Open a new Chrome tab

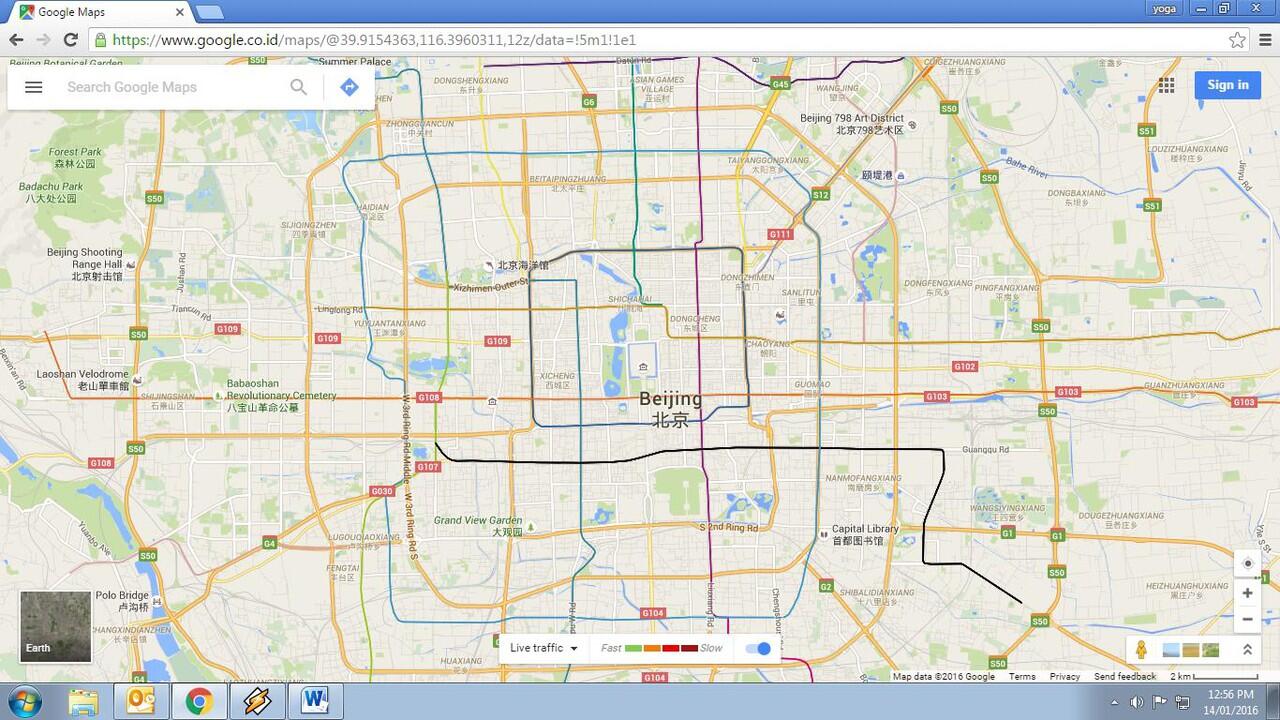point(208,12)
